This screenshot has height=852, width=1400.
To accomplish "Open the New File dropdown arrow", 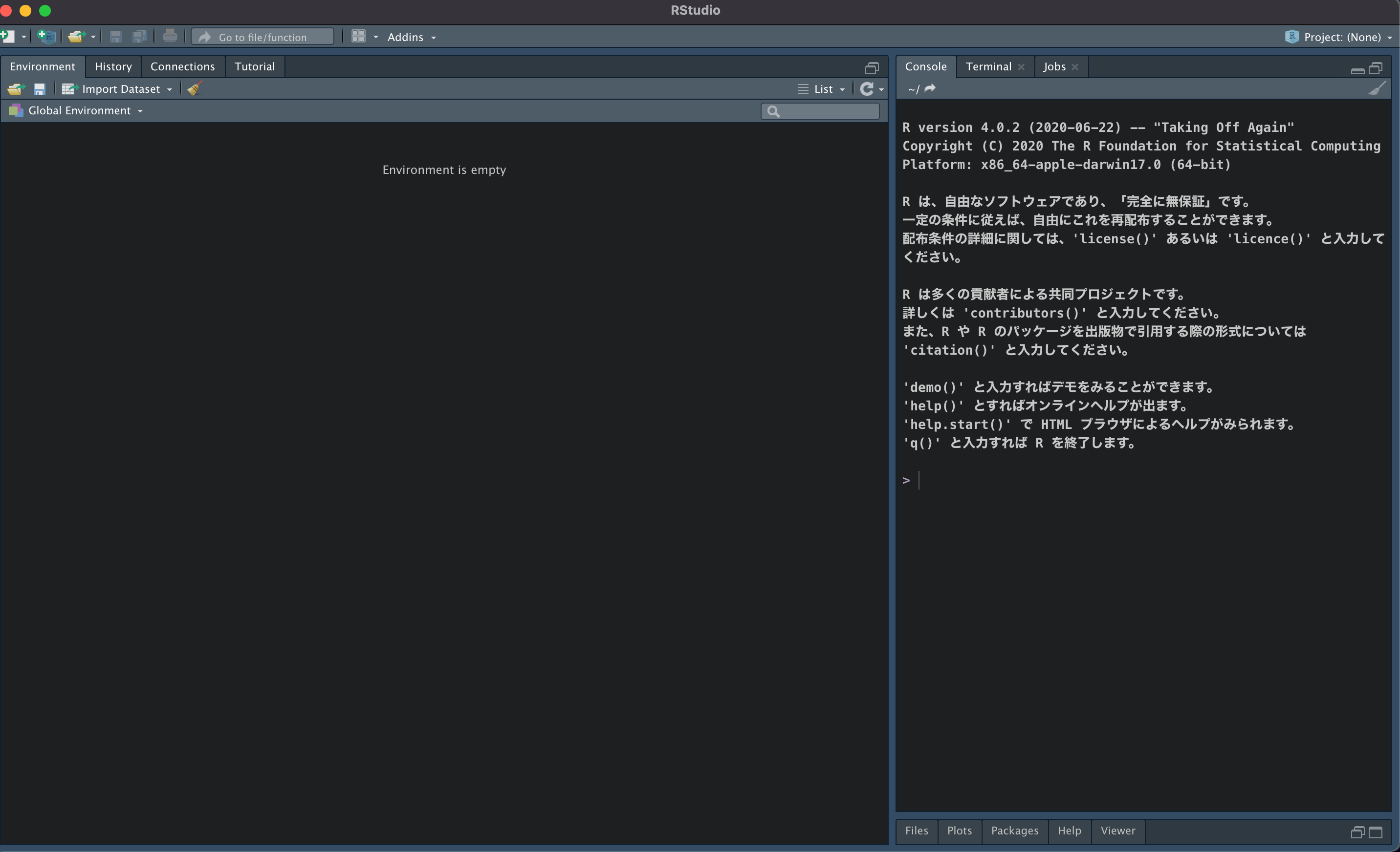I will coord(24,37).
